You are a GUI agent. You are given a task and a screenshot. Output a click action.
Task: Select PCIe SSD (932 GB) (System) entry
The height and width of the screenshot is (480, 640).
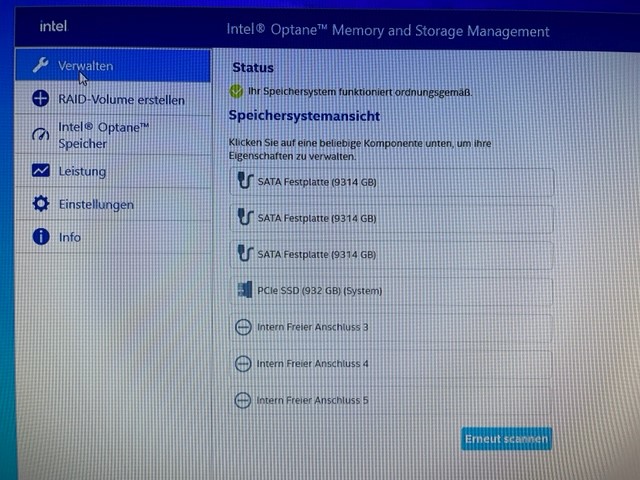[x=391, y=291]
